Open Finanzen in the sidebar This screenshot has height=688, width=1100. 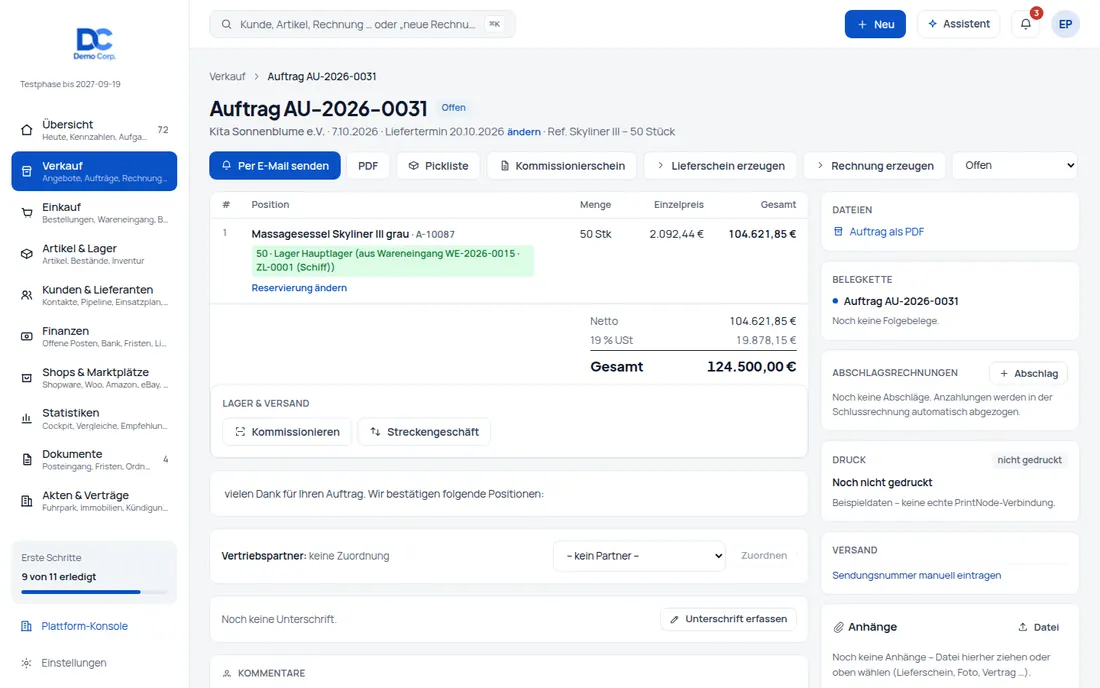coord(94,337)
